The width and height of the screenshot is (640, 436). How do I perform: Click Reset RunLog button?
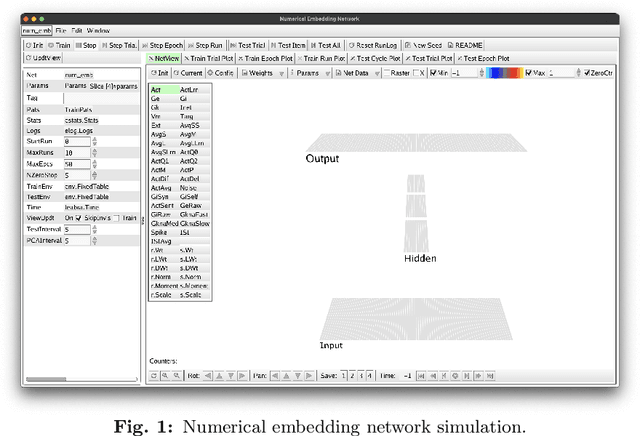point(373,45)
